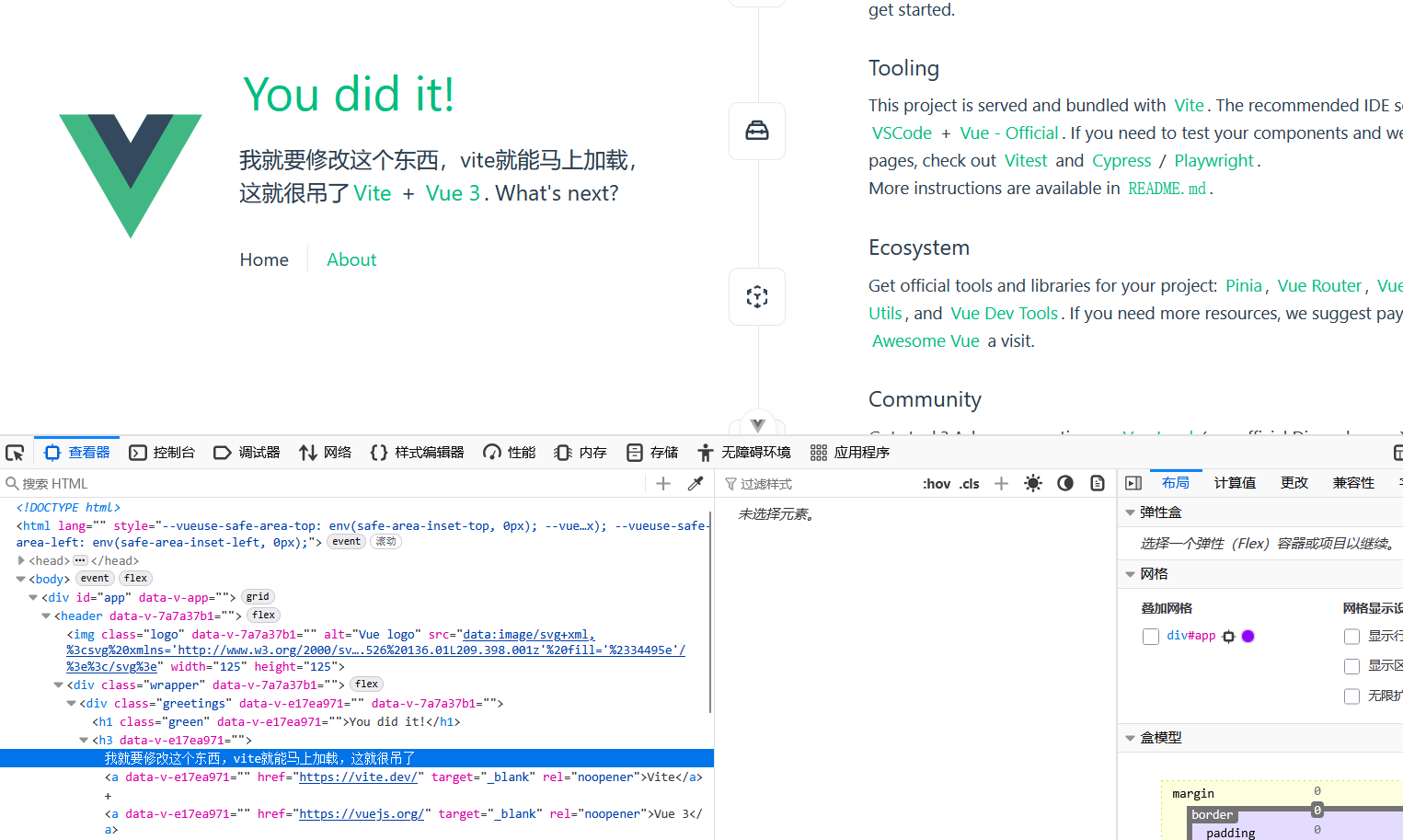Open the 计算值 tab
The image size is (1403, 840).
(x=1235, y=483)
